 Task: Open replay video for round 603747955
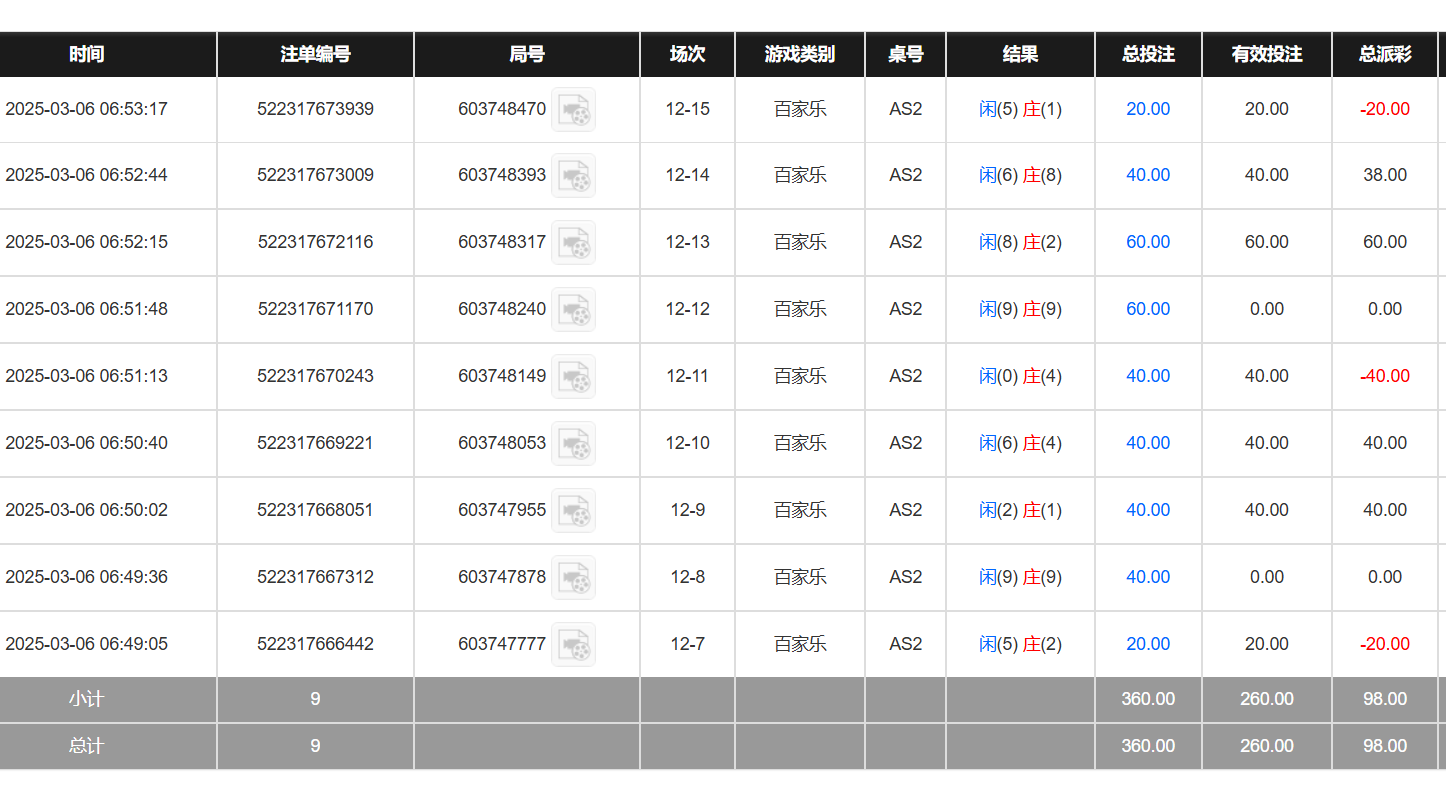(573, 511)
